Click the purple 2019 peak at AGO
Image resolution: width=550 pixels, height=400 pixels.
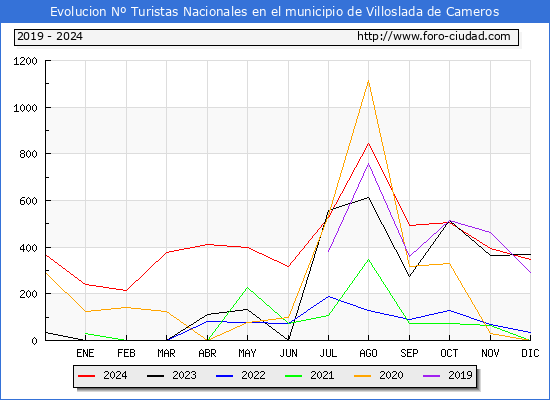368,164
